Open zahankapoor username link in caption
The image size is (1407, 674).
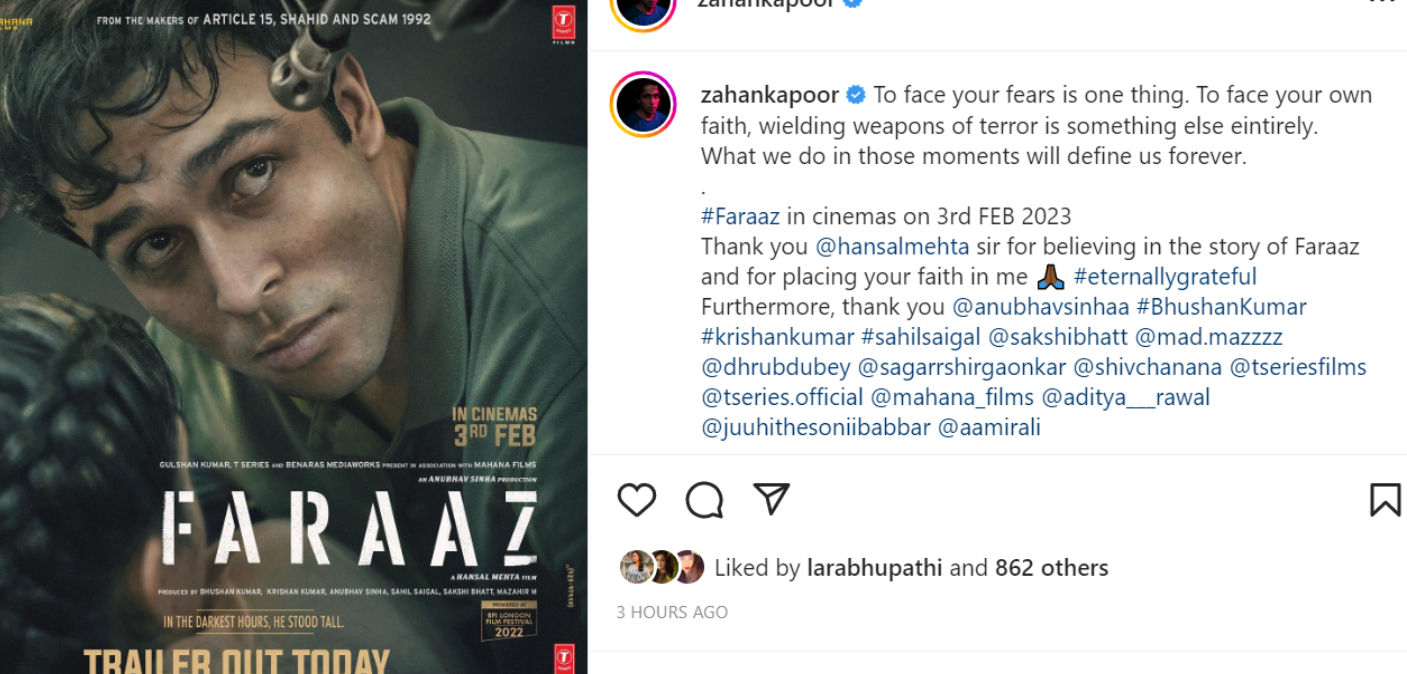769,95
